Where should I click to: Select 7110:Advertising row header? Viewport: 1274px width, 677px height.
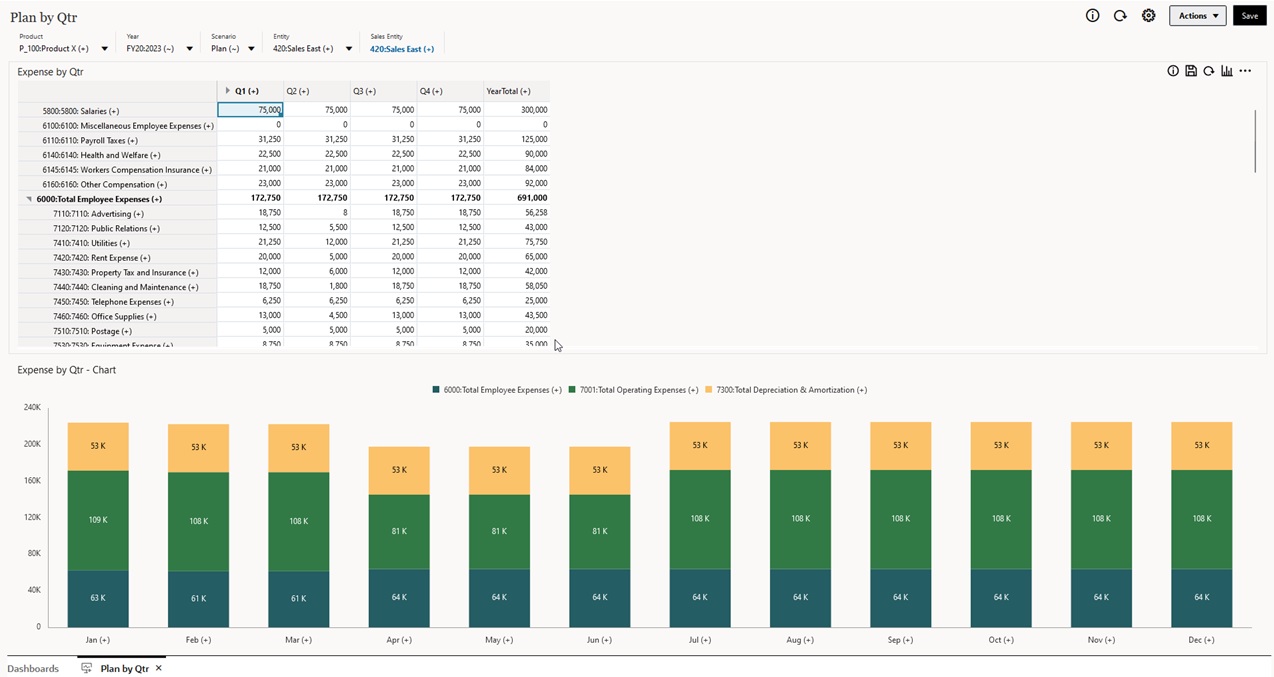[118, 214]
